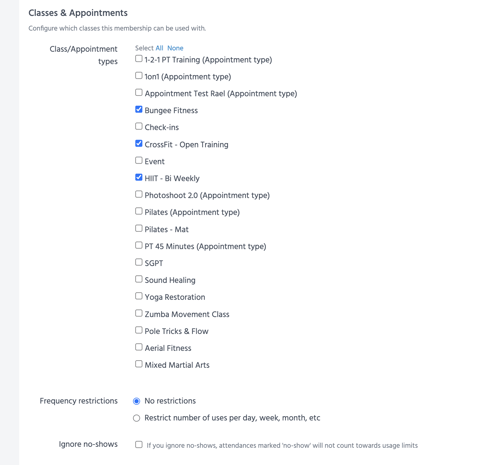Enable Sound Healing checkbox
This screenshot has height=465, width=486.
[139, 279]
